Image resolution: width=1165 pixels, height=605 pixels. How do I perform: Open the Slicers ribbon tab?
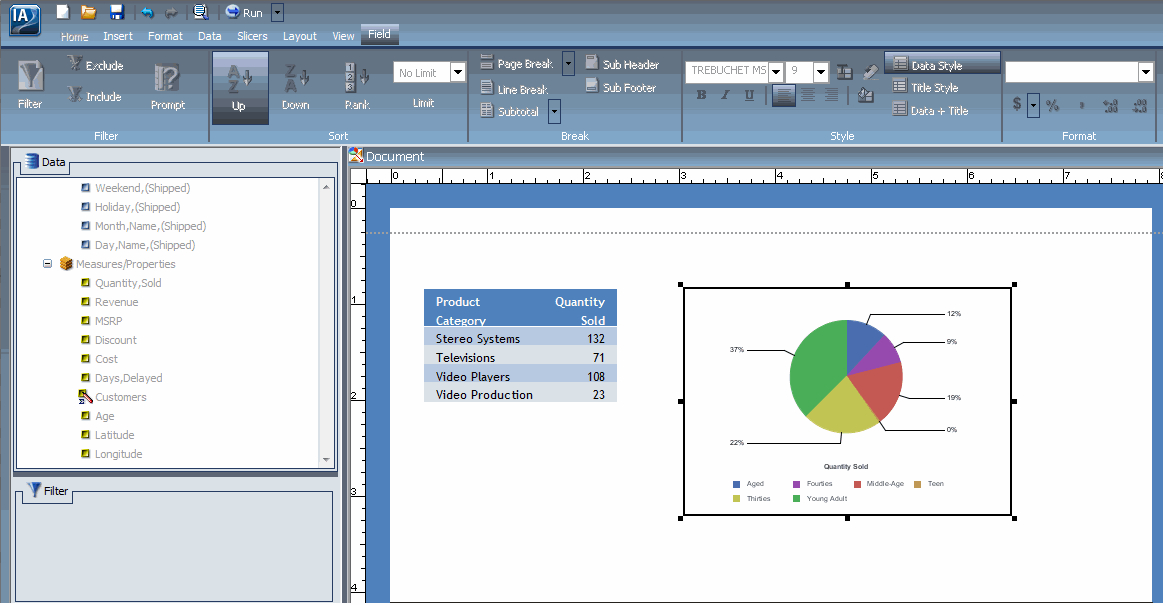[x=252, y=36]
